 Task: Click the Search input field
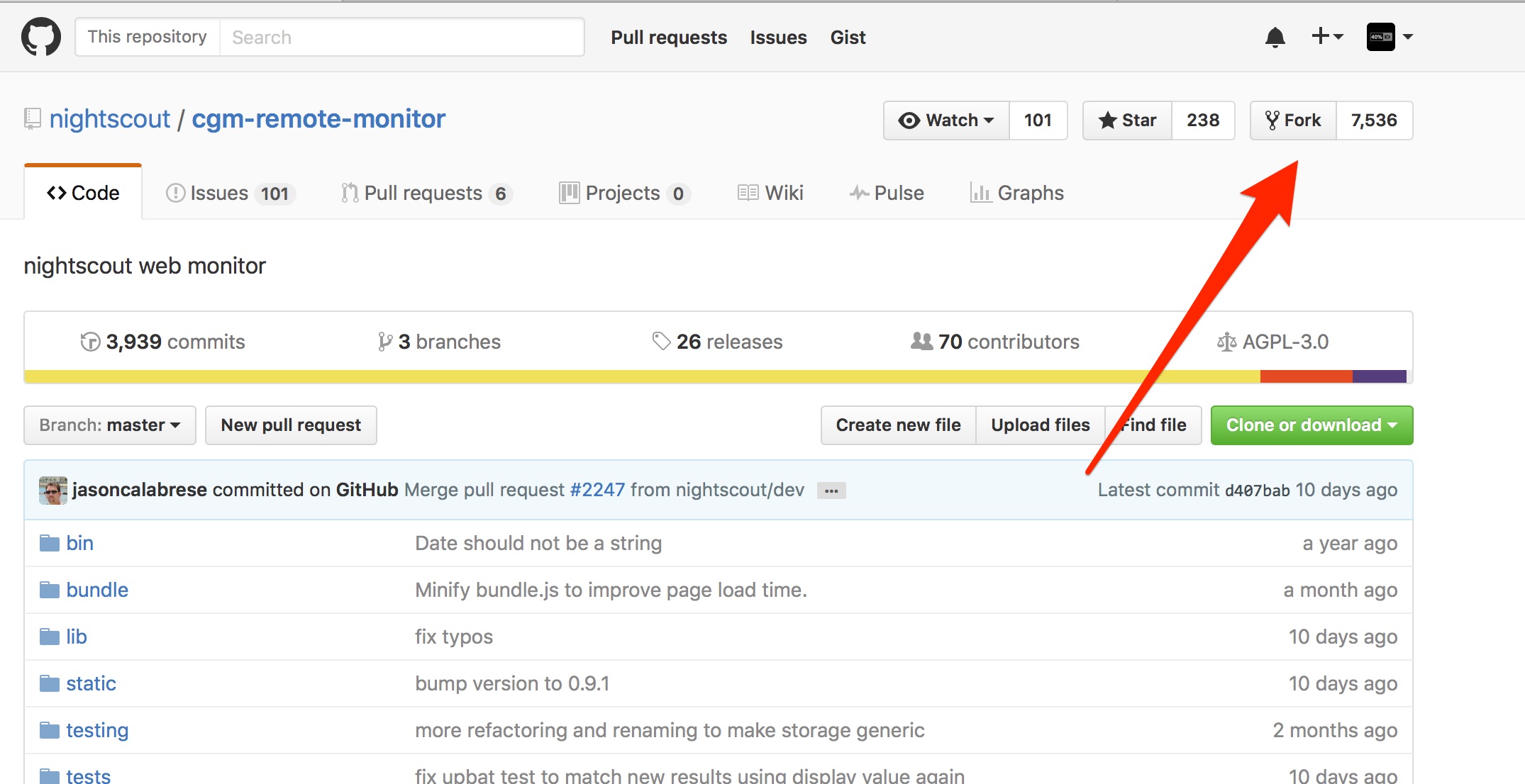(x=401, y=37)
